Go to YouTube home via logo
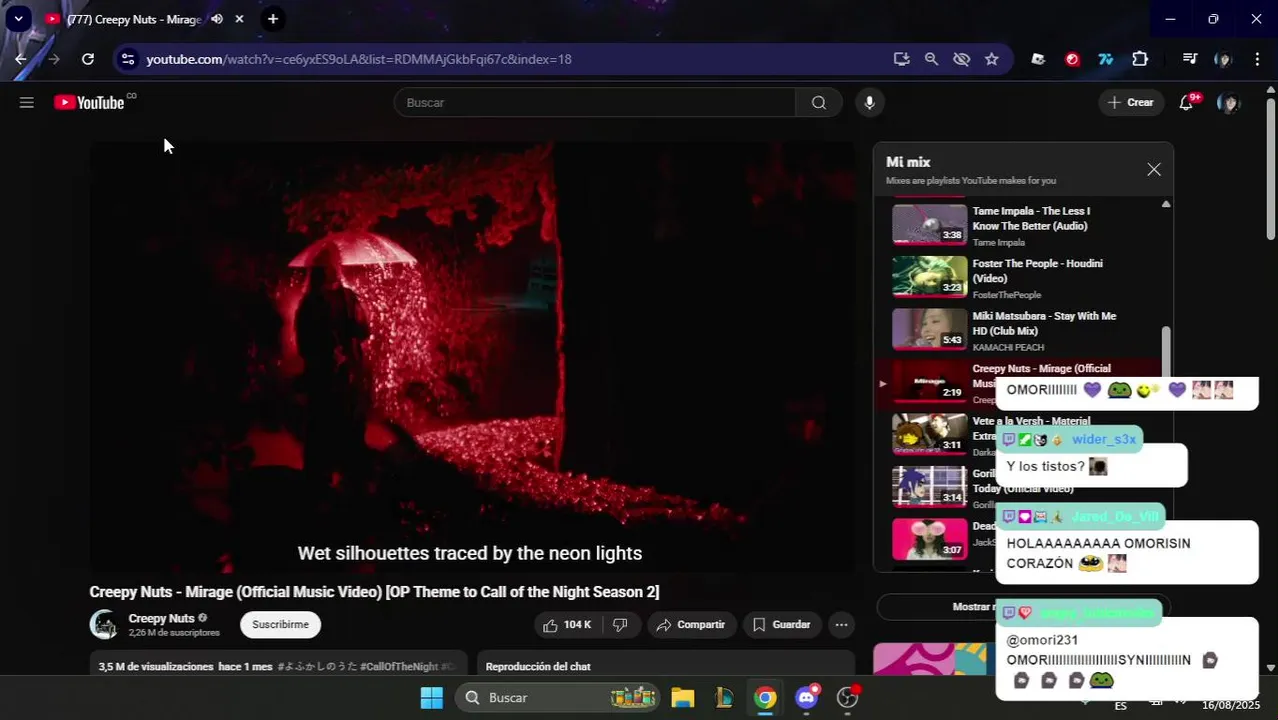The image size is (1278, 720). tap(89, 102)
